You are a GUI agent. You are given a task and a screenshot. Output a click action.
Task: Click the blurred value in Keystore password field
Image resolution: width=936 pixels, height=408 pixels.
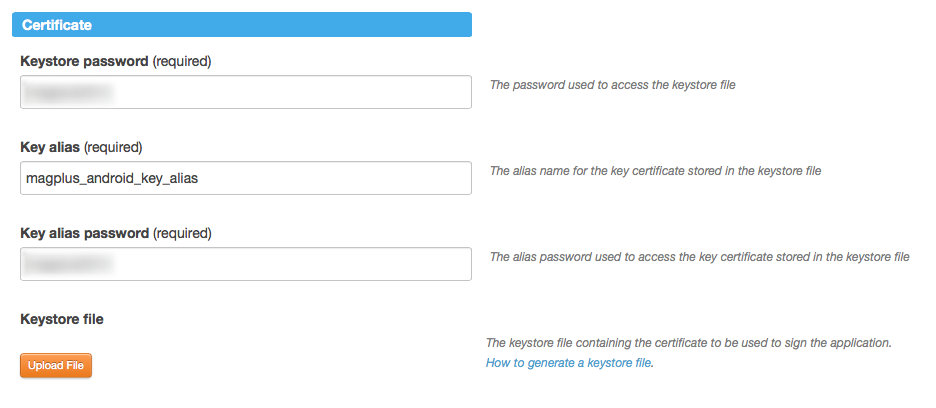tap(68, 93)
